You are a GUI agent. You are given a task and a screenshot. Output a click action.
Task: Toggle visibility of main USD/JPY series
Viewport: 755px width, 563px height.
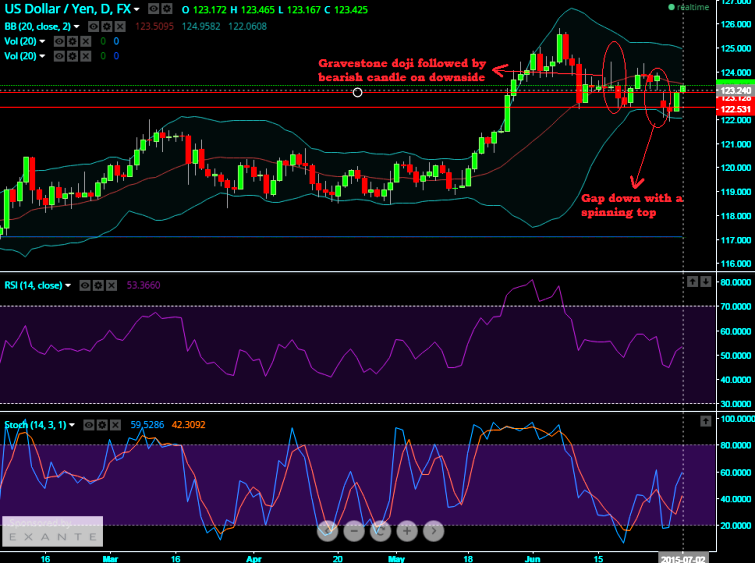(x=154, y=9)
